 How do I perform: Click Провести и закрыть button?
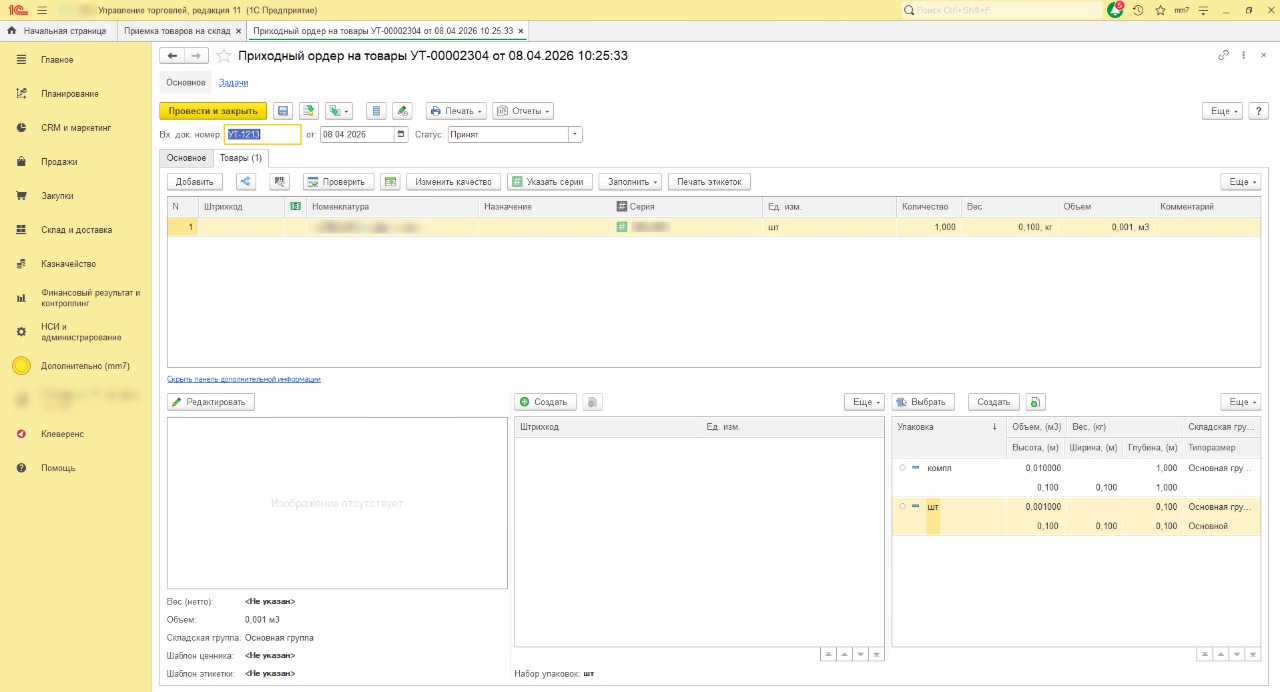pyautogui.click(x=213, y=111)
